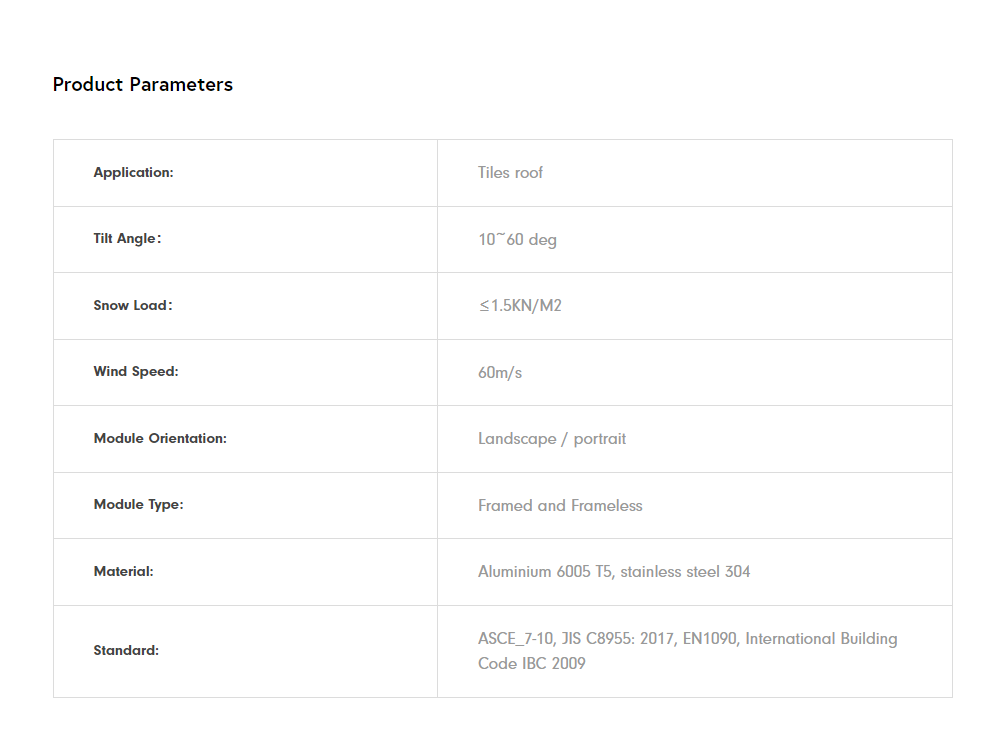Viewport: 994px width, 755px height.
Task: Click the Standard label
Action: 126,651
